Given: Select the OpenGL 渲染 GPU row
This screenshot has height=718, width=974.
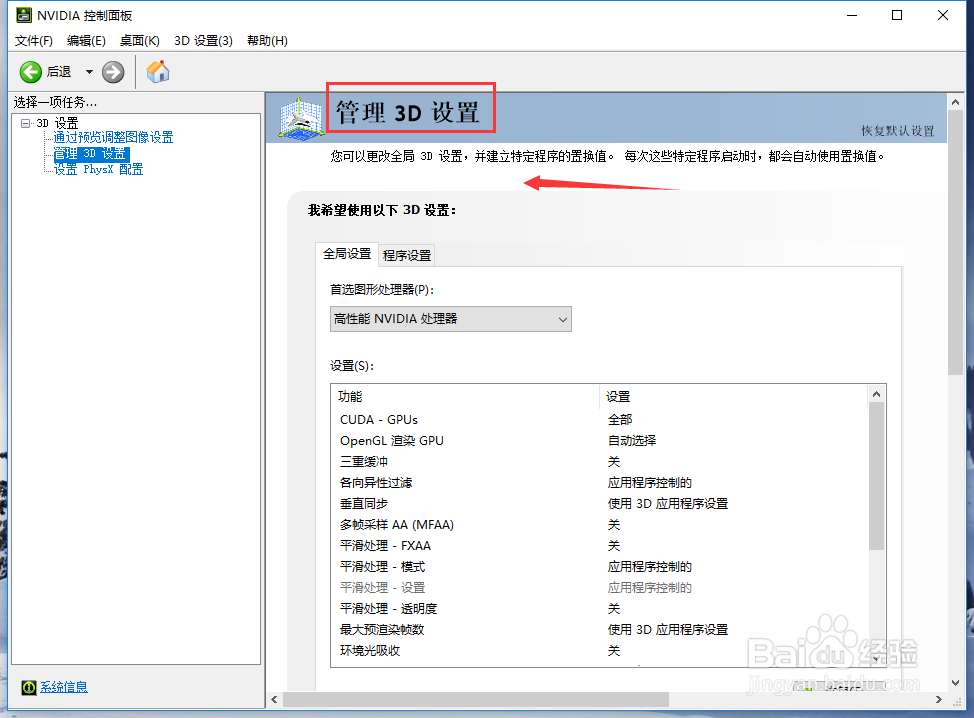Looking at the screenshot, I should tap(599, 441).
